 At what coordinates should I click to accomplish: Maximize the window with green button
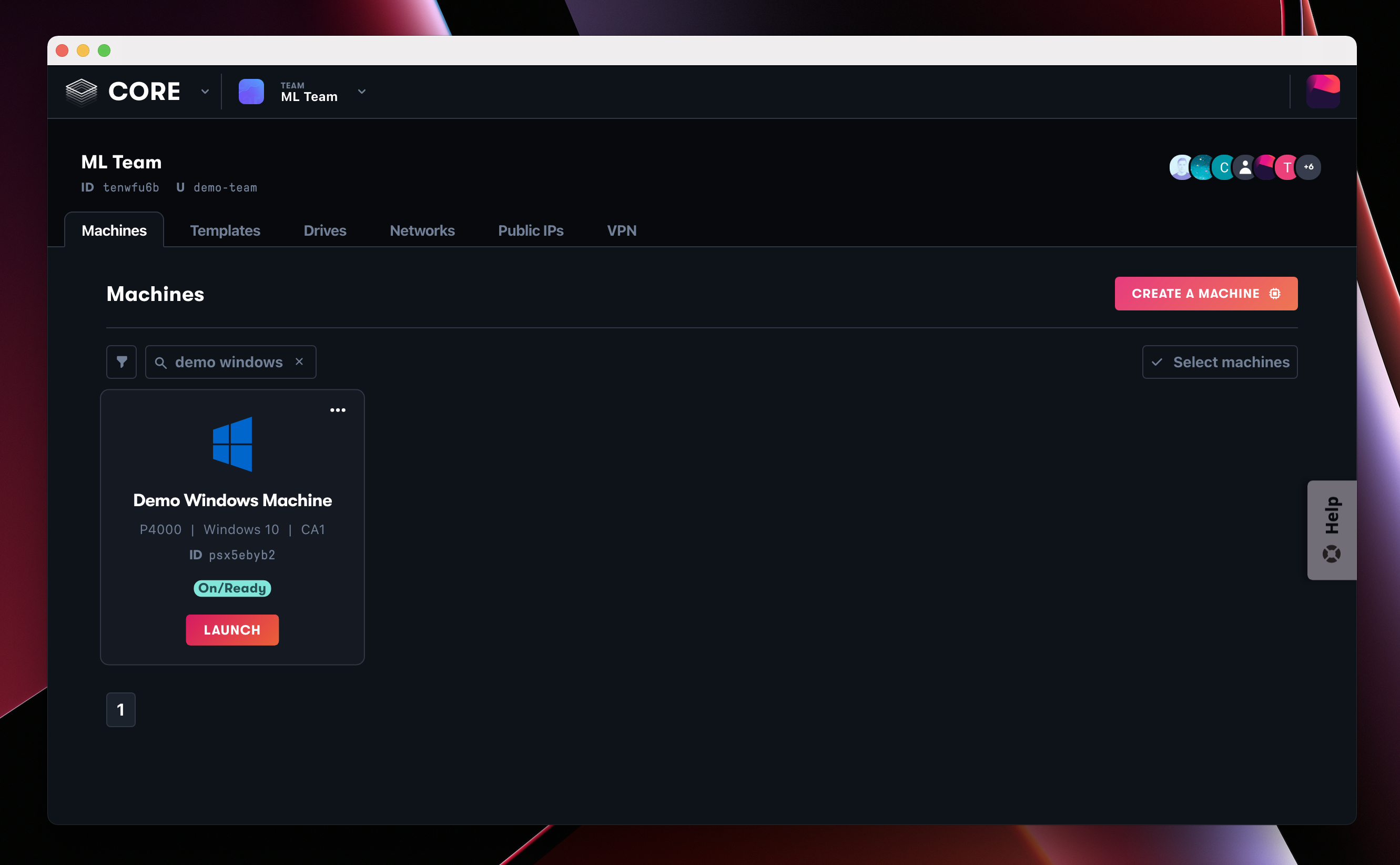pyautogui.click(x=104, y=51)
